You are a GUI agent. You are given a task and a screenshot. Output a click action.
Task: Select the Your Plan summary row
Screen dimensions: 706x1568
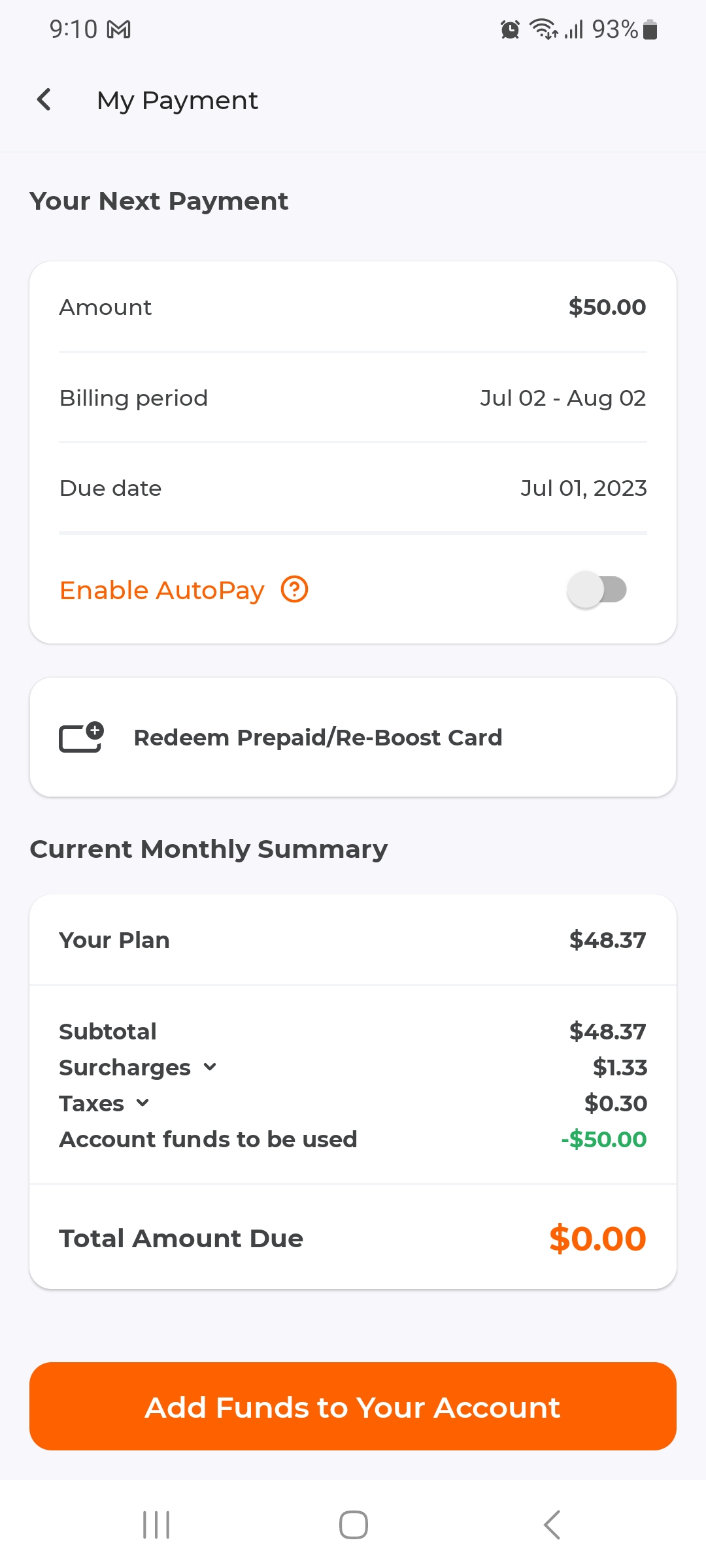pos(353,940)
